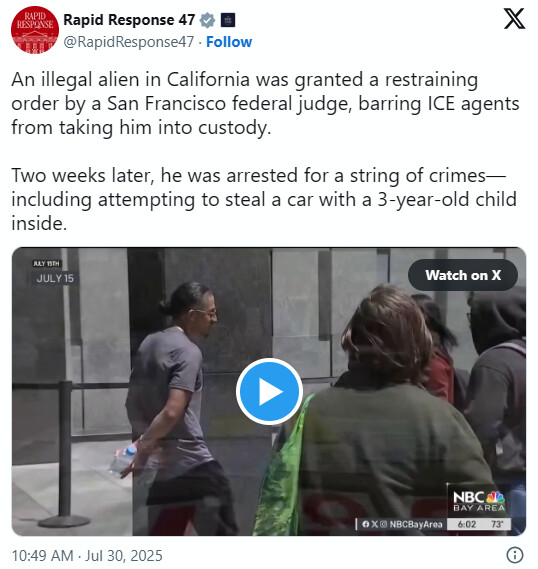The width and height of the screenshot is (538, 569).
Task: Click the Watch on X button
Action: pyautogui.click(x=463, y=275)
